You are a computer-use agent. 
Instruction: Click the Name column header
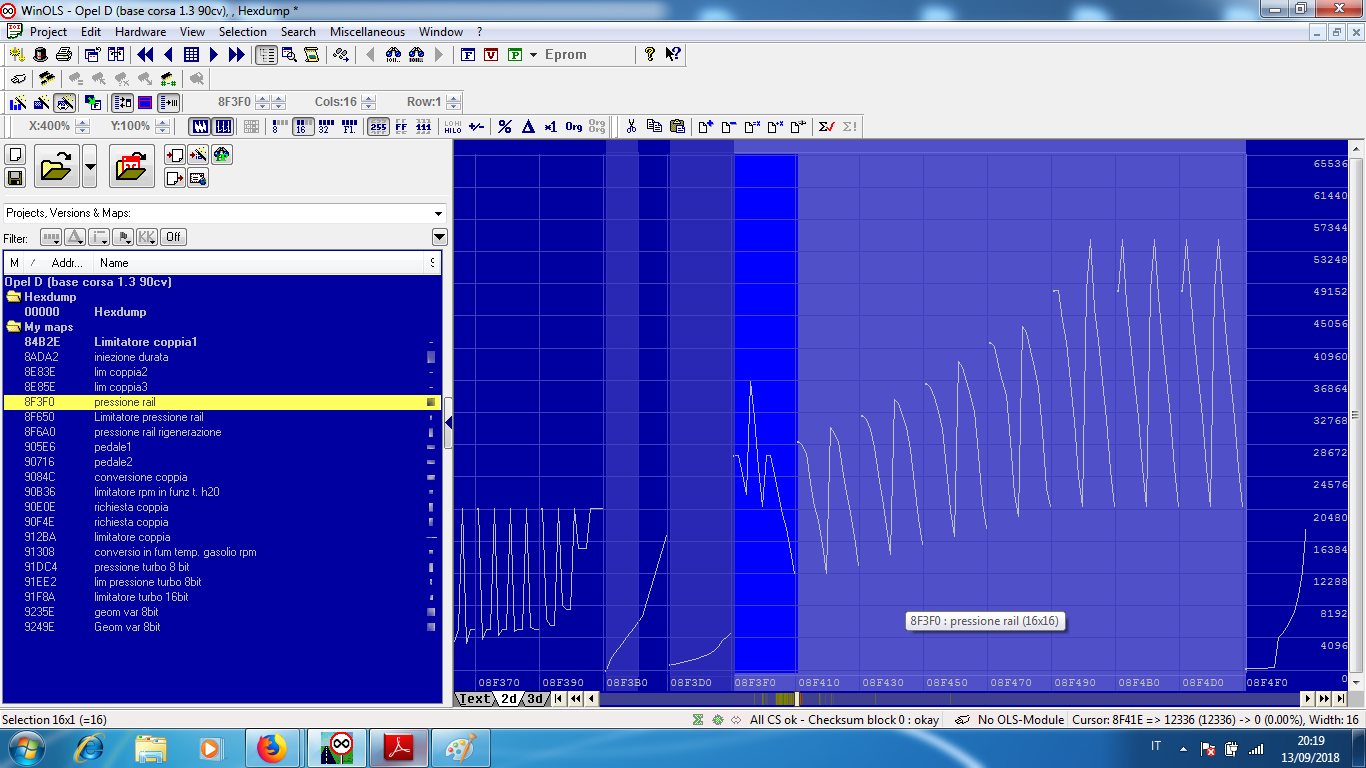coord(260,263)
